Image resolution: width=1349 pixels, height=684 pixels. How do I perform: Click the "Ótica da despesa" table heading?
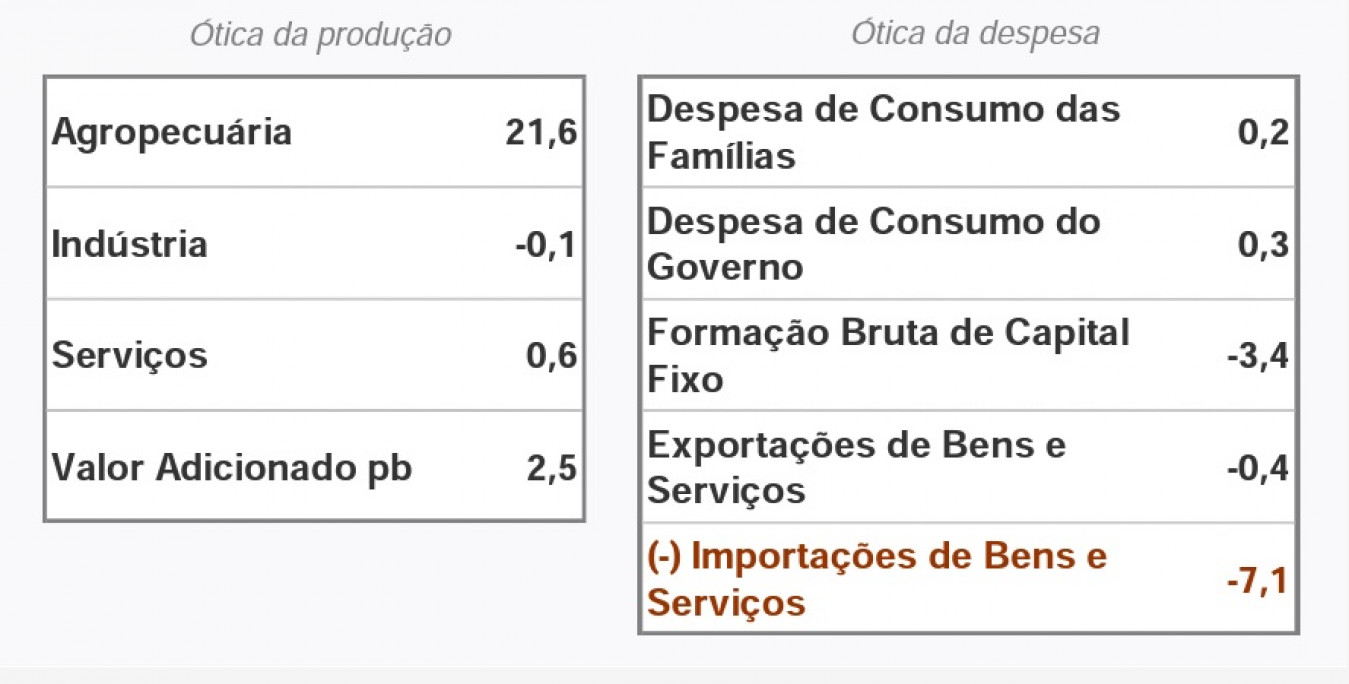coord(975,33)
